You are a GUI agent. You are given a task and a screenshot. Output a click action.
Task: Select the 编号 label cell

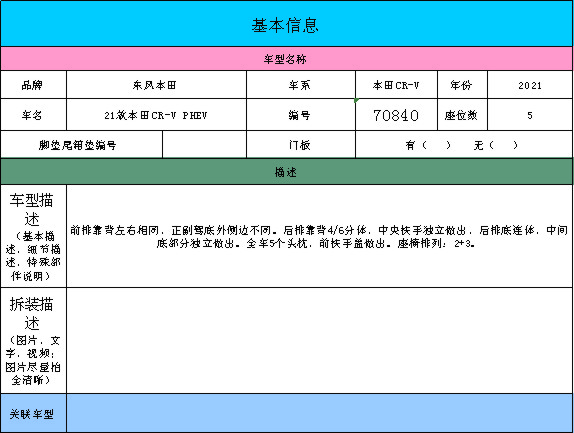pyautogui.click(x=301, y=115)
